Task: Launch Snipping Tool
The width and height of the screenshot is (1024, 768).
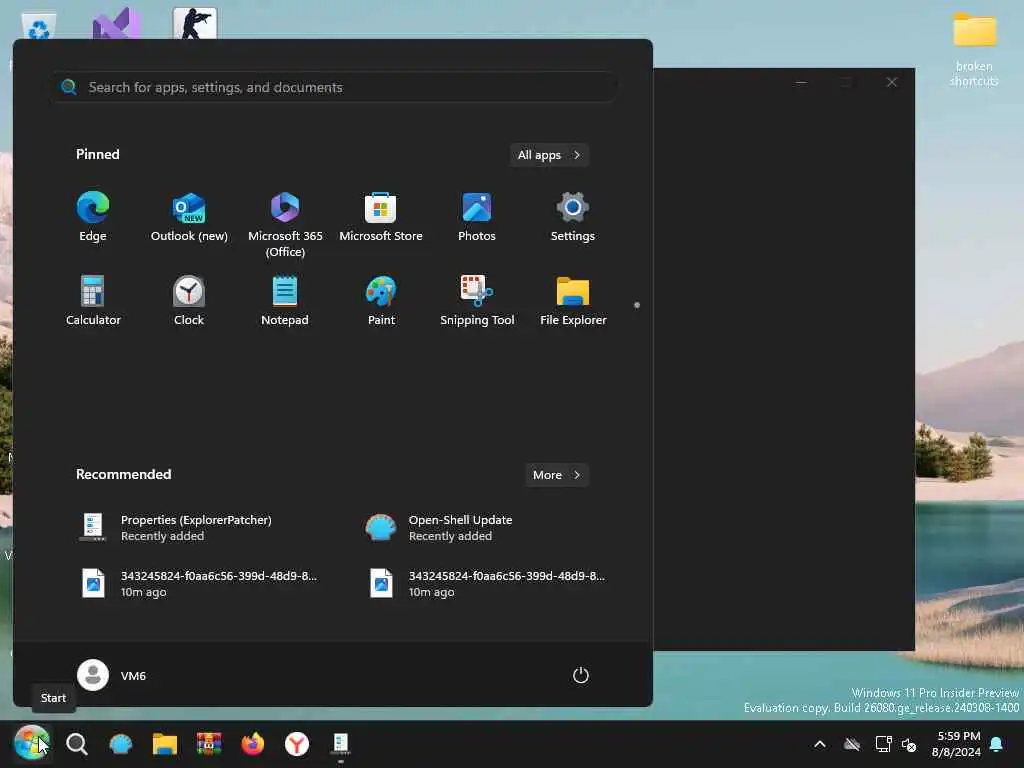Action: pyautogui.click(x=477, y=300)
